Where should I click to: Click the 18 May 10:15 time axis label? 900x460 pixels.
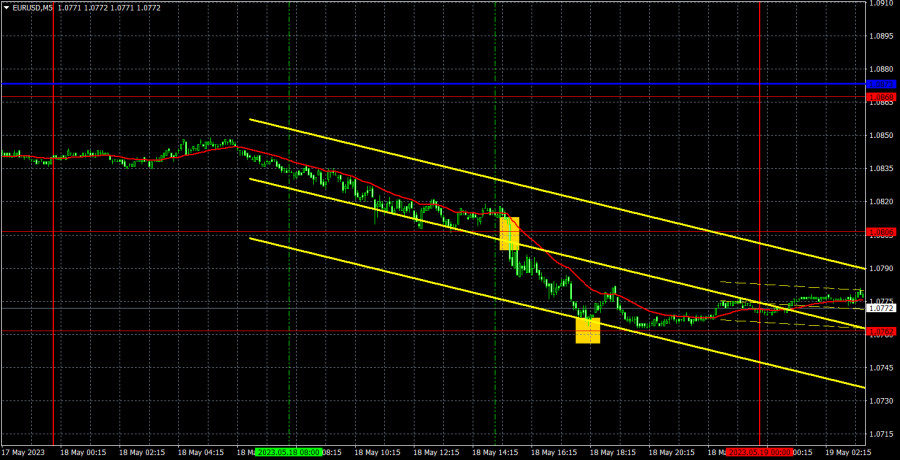376,452
